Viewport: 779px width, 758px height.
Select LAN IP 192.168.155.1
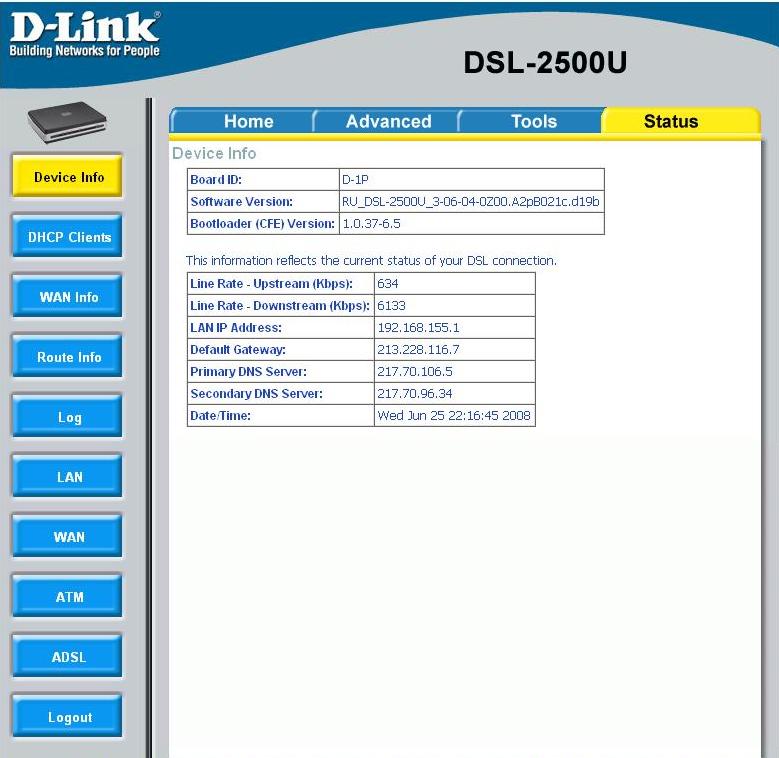tap(418, 327)
